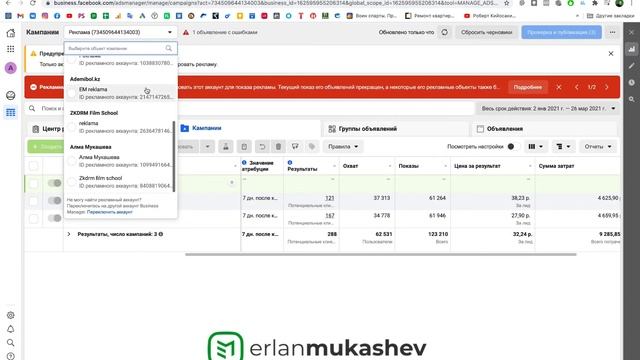
Task: Open the Ads Manager home icon
Action: [x=11, y=33]
